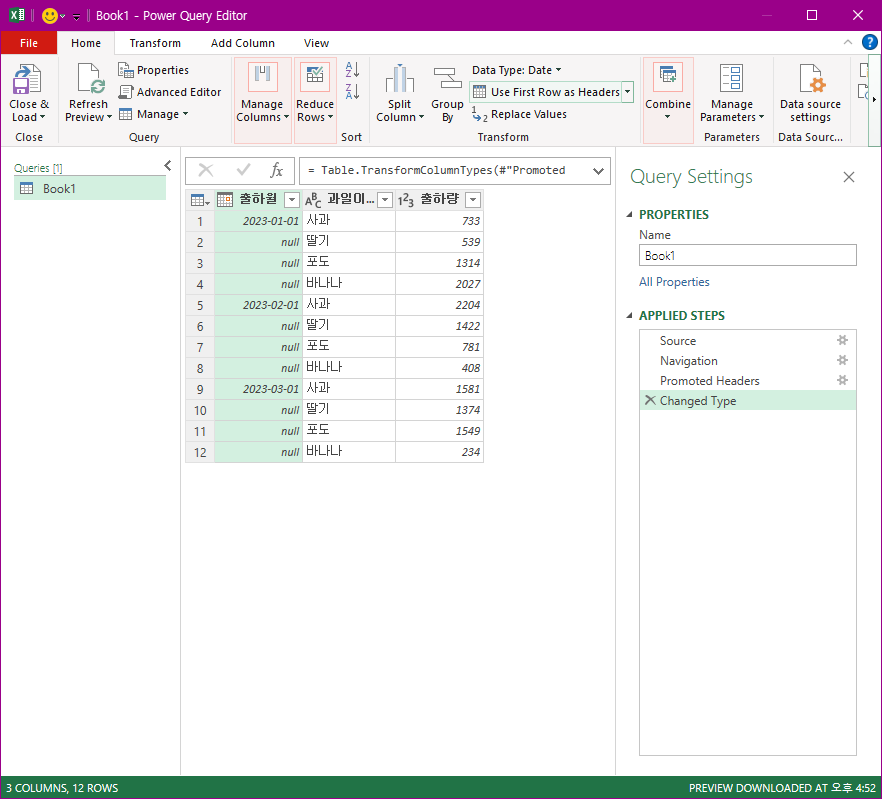Image resolution: width=882 pixels, height=799 pixels.
Task: Click ABC type icon of 과일이 column
Action: pyautogui.click(x=313, y=200)
